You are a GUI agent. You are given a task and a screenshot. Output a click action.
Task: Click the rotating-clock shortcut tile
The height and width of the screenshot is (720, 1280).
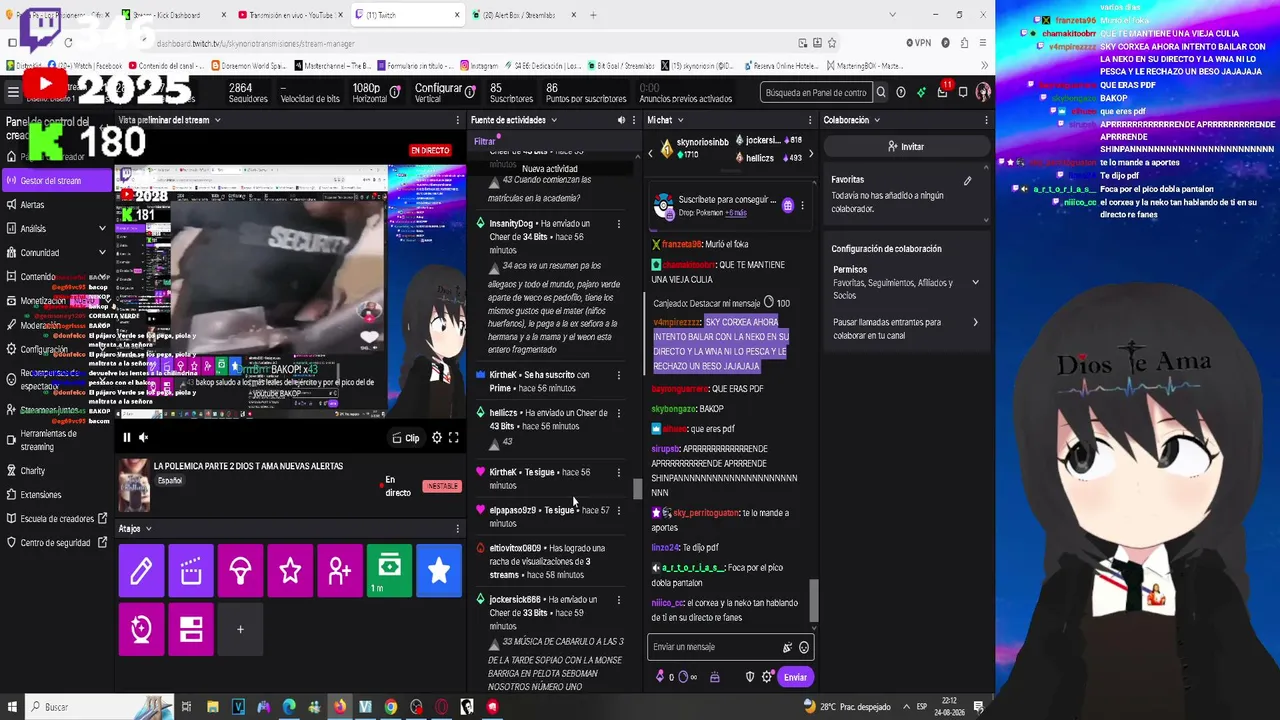point(141,630)
